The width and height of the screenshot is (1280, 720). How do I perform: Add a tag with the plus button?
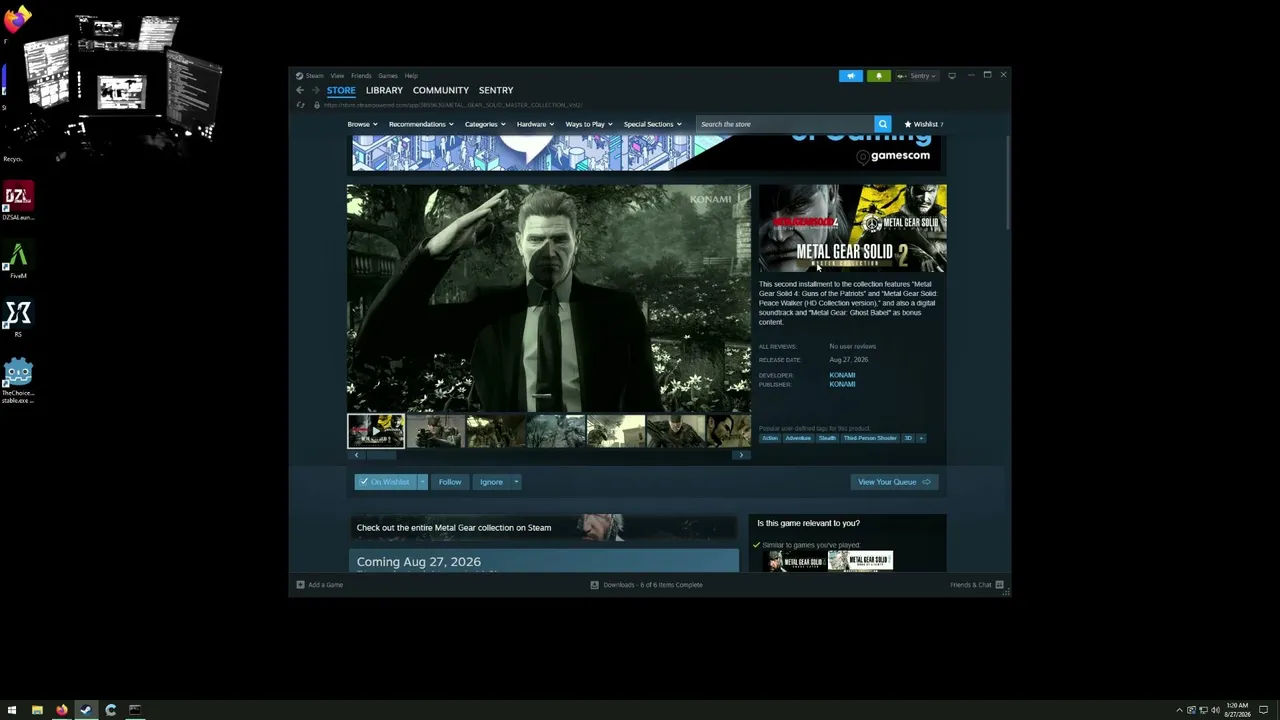pyautogui.click(x=921, y=438)
